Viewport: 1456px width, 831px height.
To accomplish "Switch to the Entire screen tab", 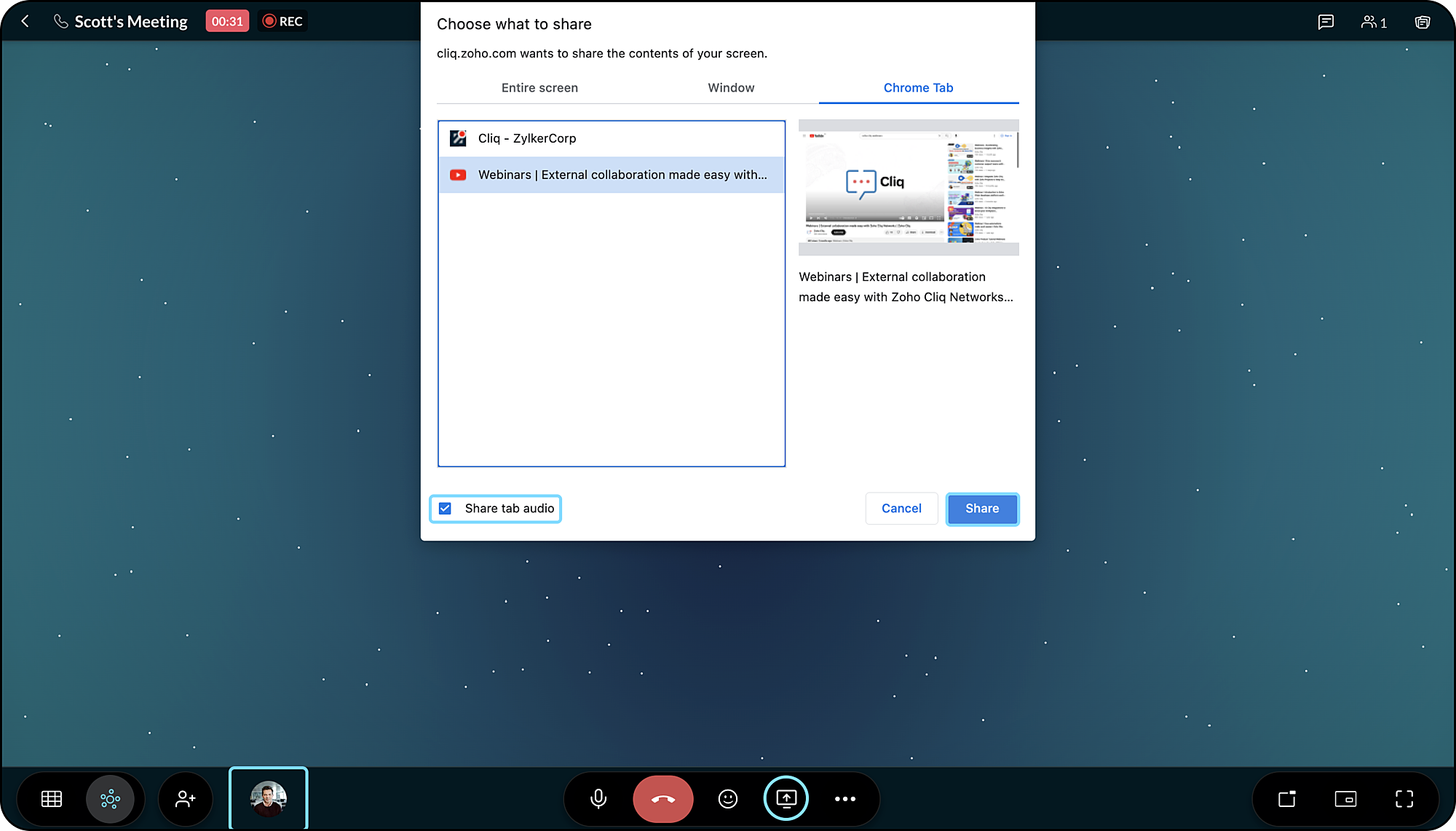I will [x=539, y=88].
